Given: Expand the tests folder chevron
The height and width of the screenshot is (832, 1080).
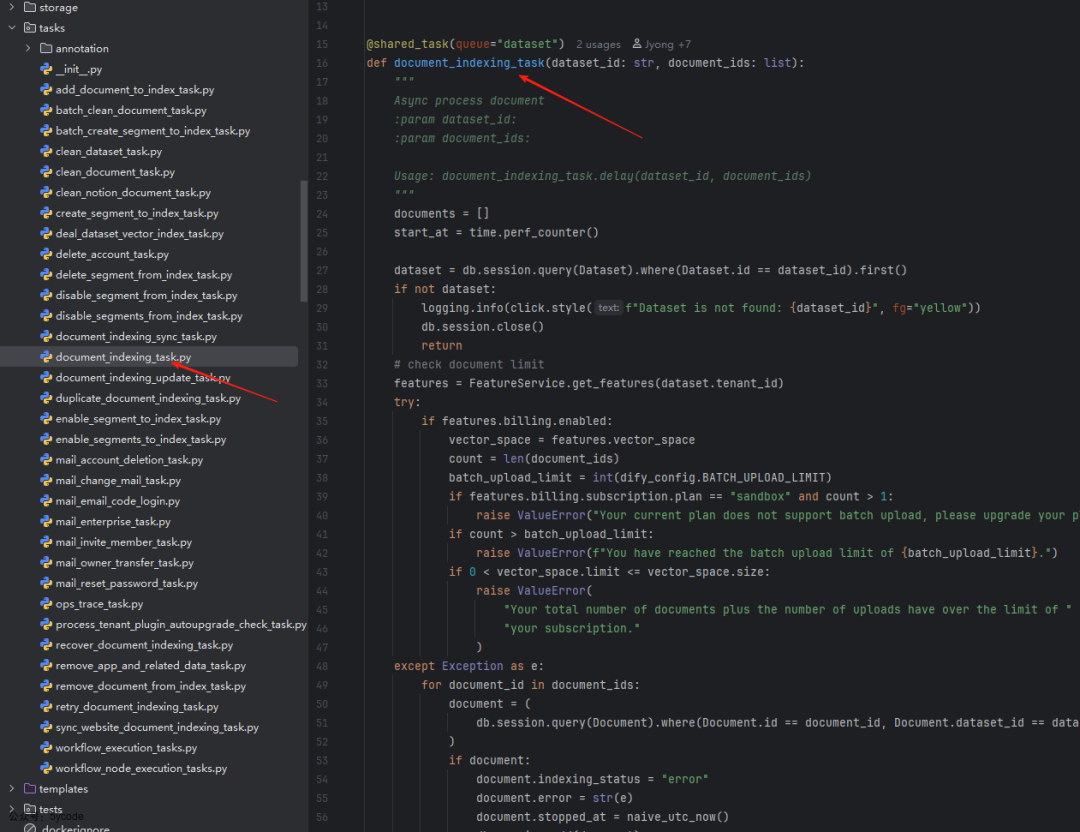Looking at the screenshot, I should pos(12,809).
